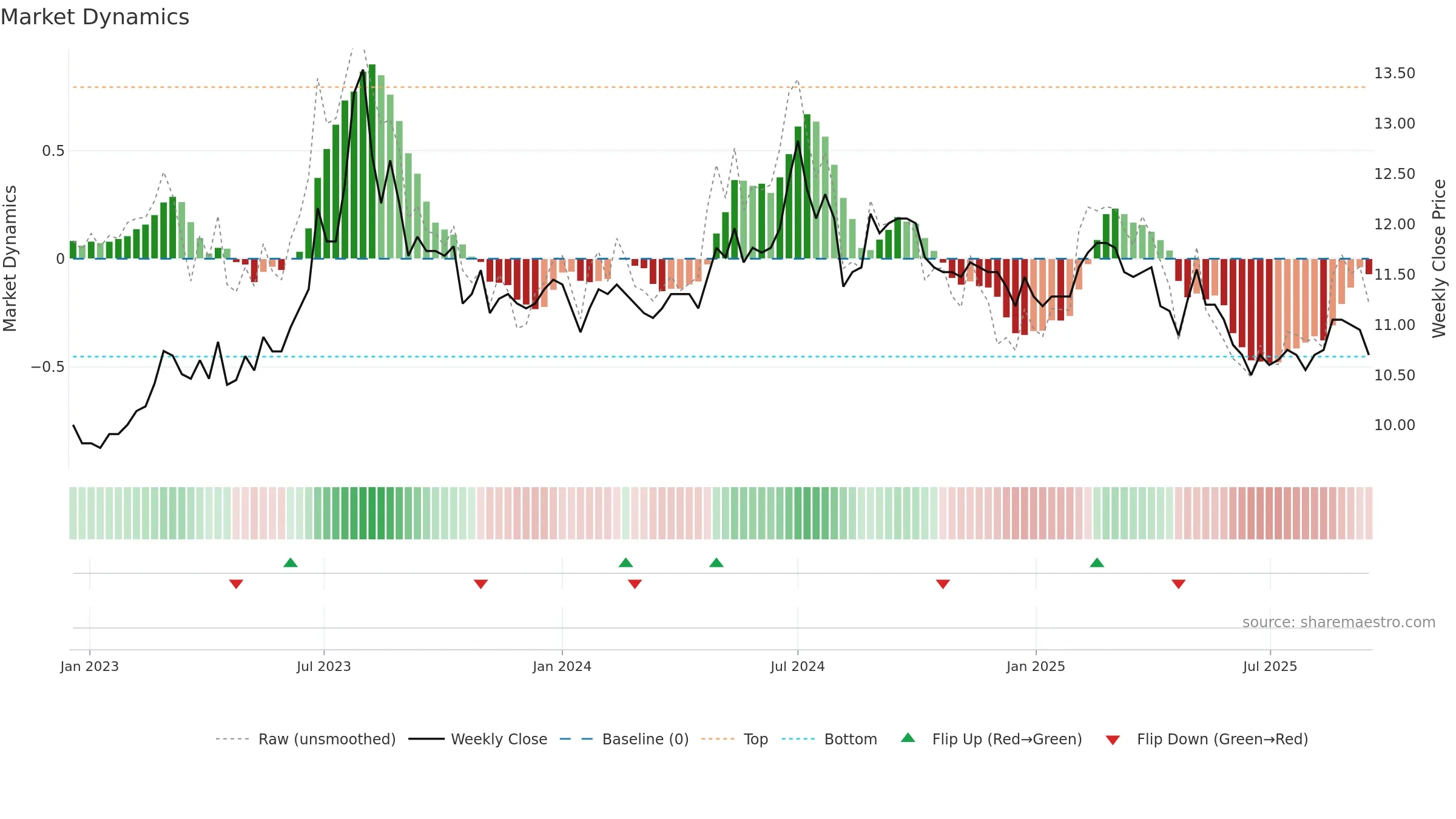Click the "11.00" price axis label

[1395, 325]
